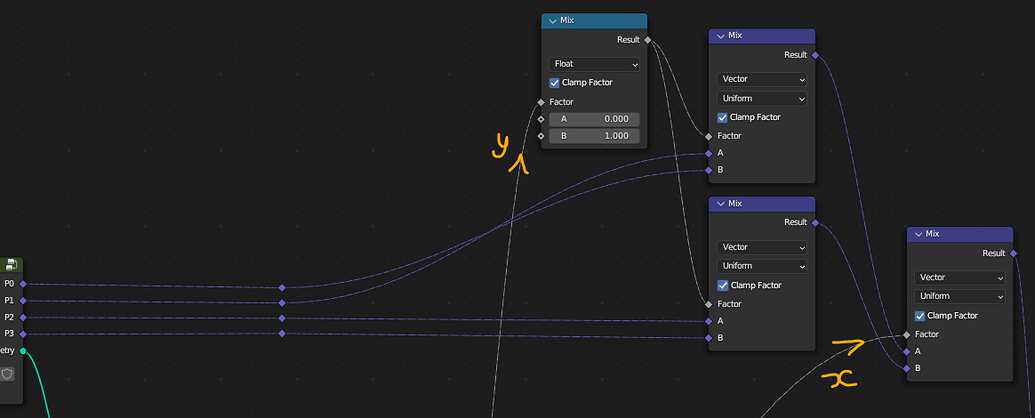
Task: Click the B socket of the top Vector Mix node
Action: pyautogui.click(x=708, y=170)
